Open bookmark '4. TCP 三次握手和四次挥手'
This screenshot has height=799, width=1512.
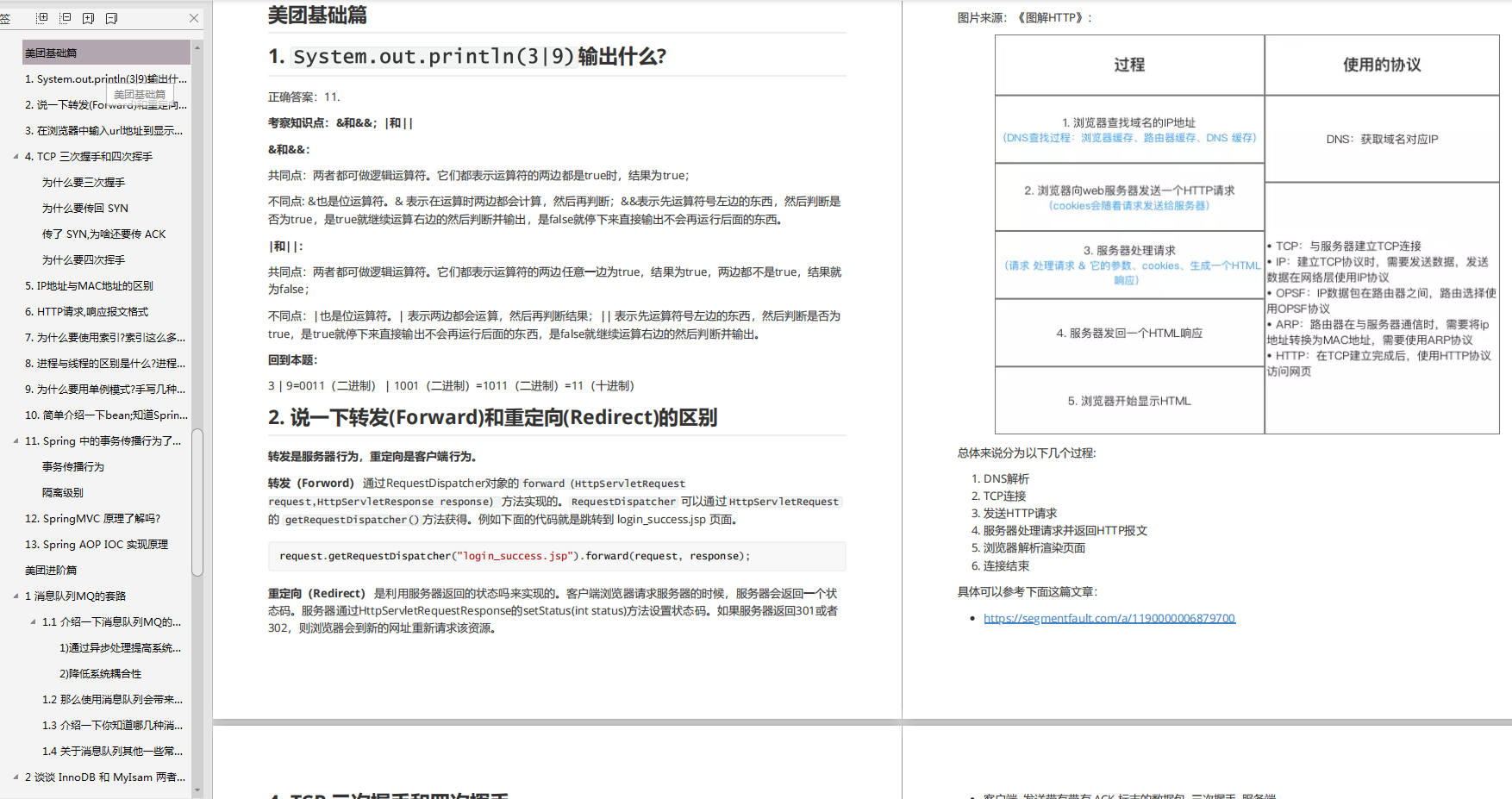tap(89, 157)
